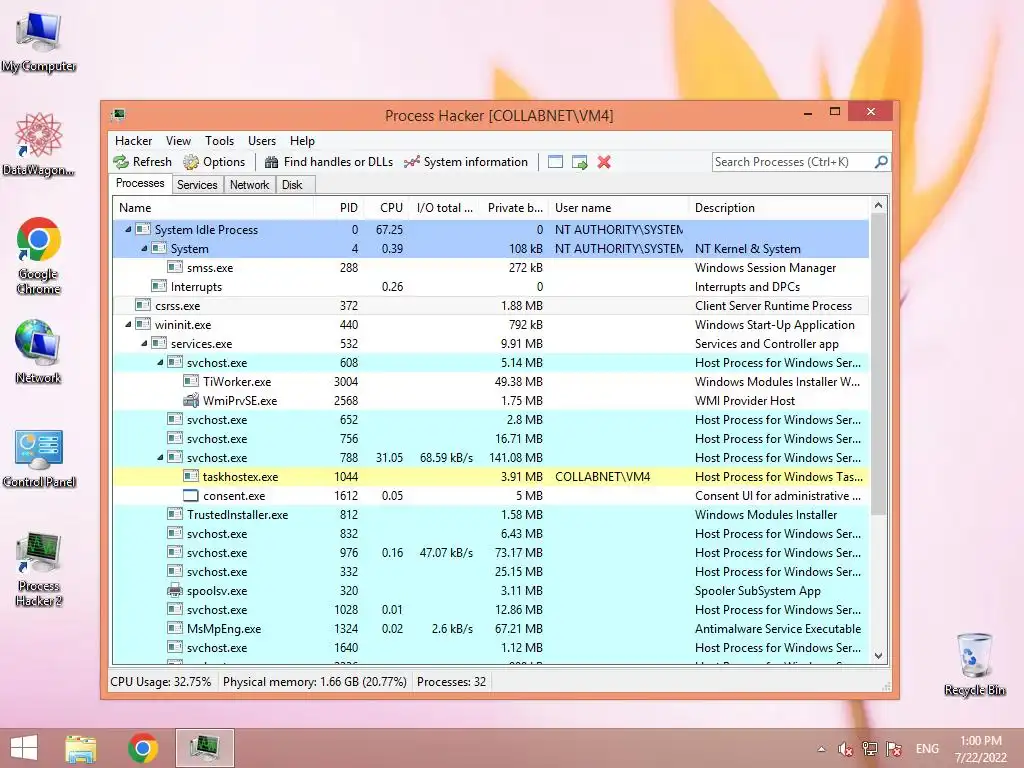This screenshot has height=768, width=1024.
Task: Sort by the CPU column header
Action: 386,208
